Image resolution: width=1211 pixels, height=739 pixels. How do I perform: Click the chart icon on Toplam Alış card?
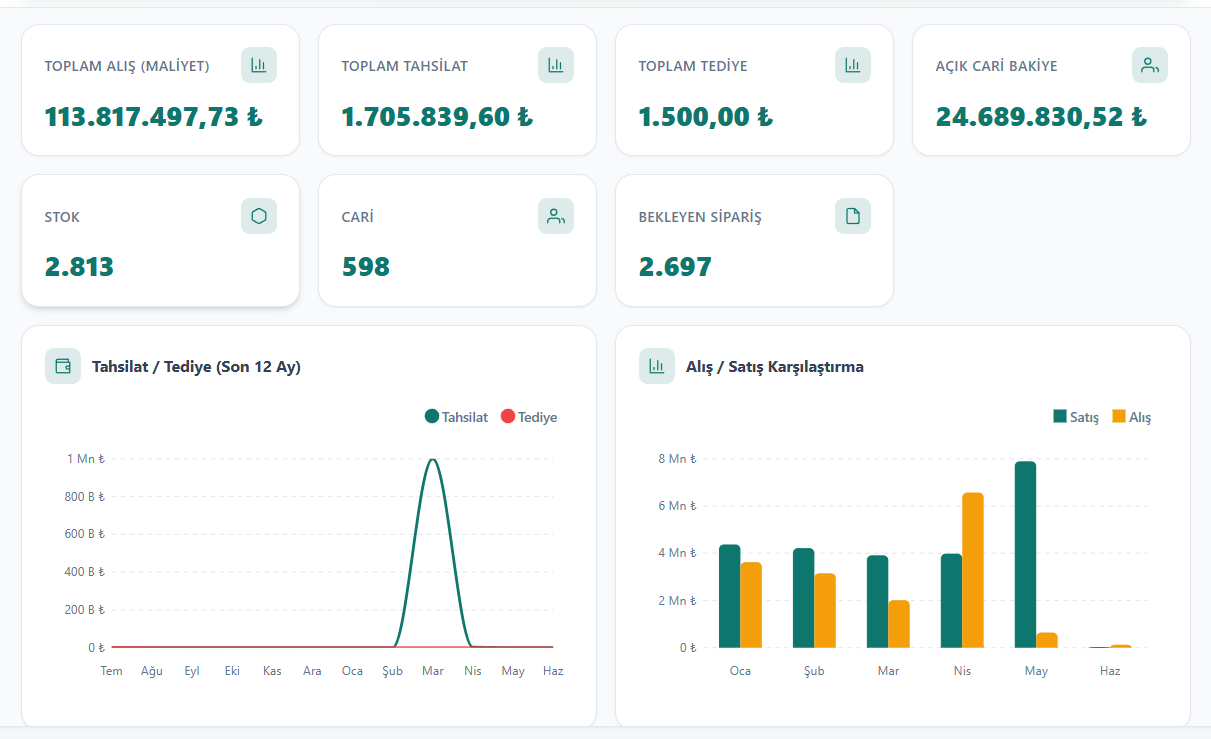click(x=259, y=65)
